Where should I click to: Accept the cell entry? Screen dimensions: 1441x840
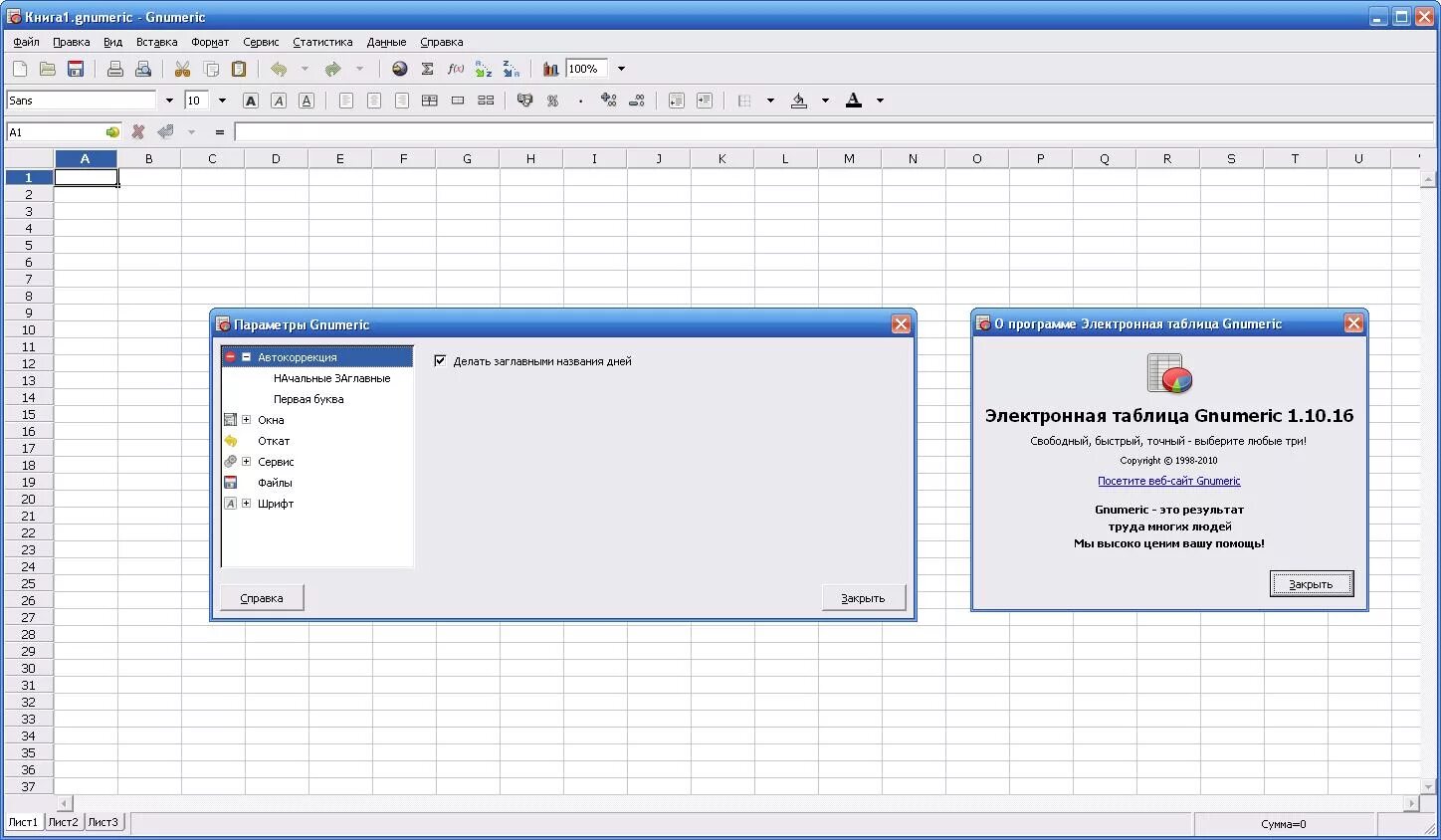pyautogui.click(x=165, y=131)
